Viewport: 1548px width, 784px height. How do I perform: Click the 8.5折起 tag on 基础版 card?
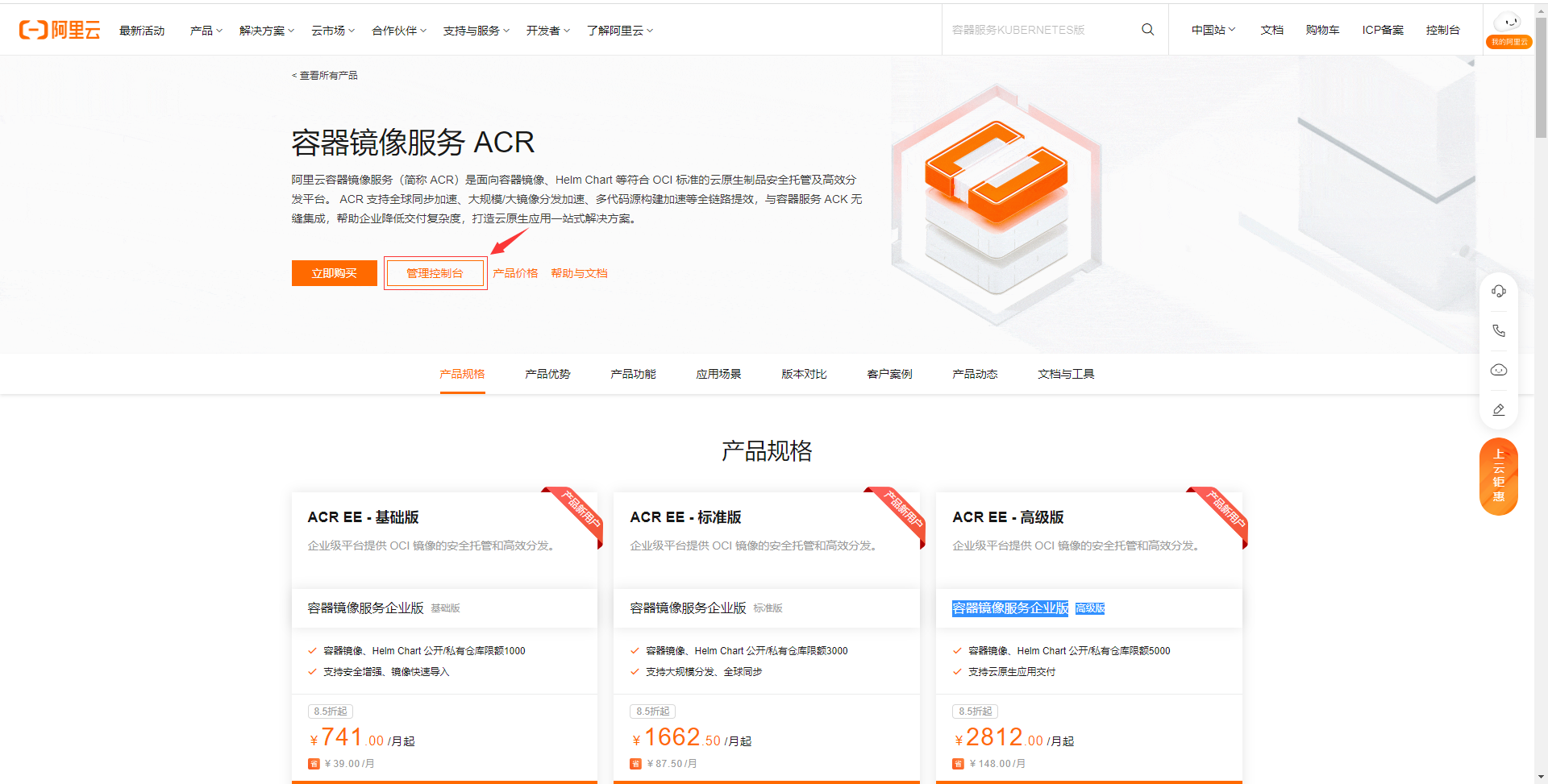[331, 711]
